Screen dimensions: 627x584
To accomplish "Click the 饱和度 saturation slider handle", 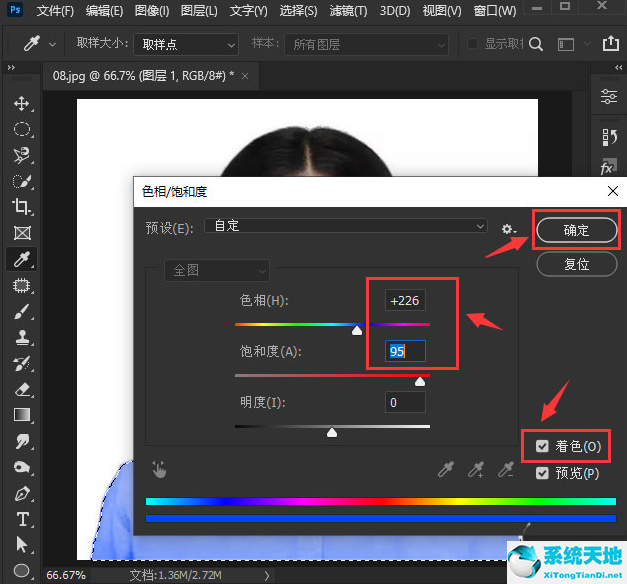I will click(x=419, y=381).
